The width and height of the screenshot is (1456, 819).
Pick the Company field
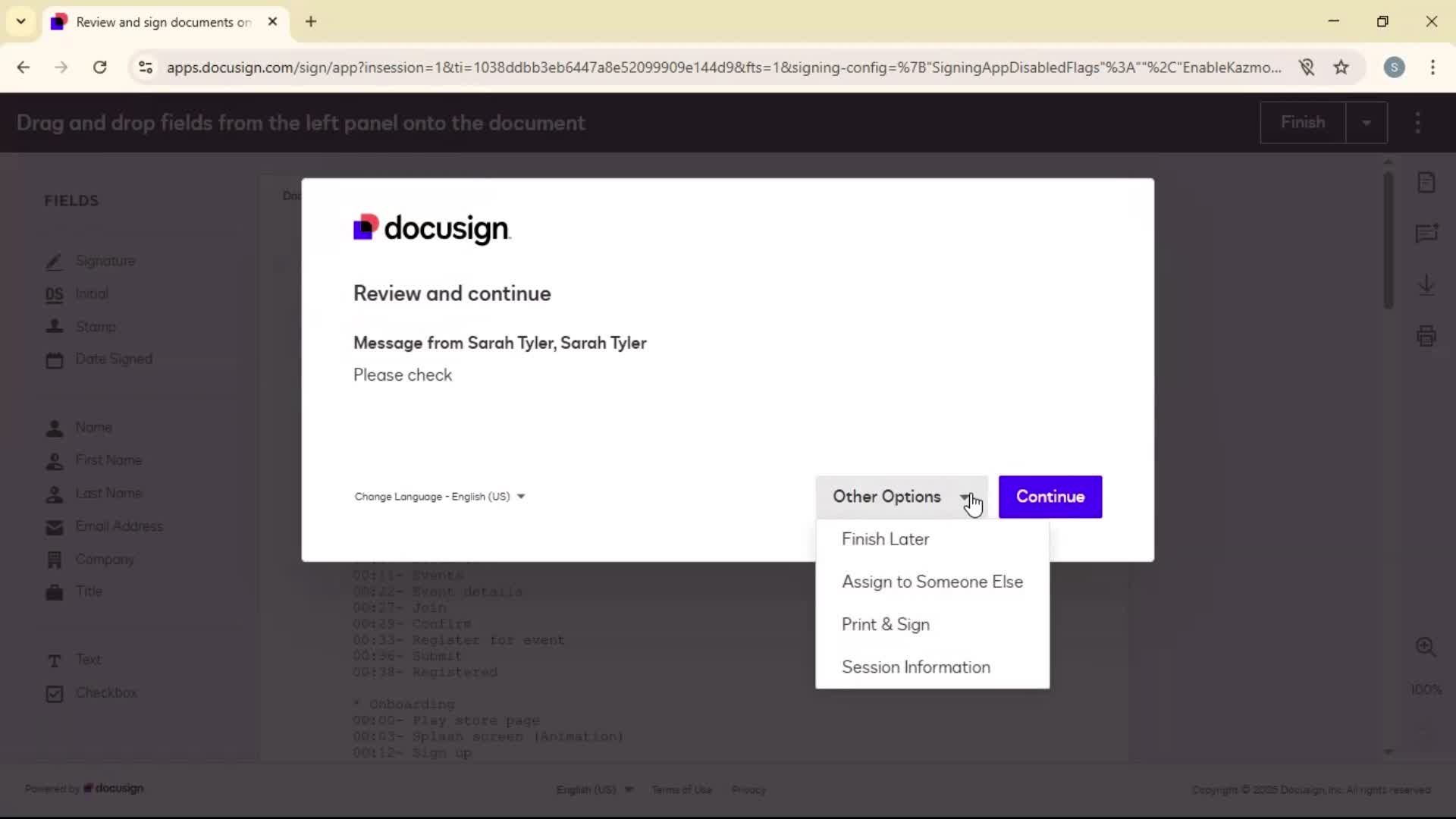coord(89,560)
